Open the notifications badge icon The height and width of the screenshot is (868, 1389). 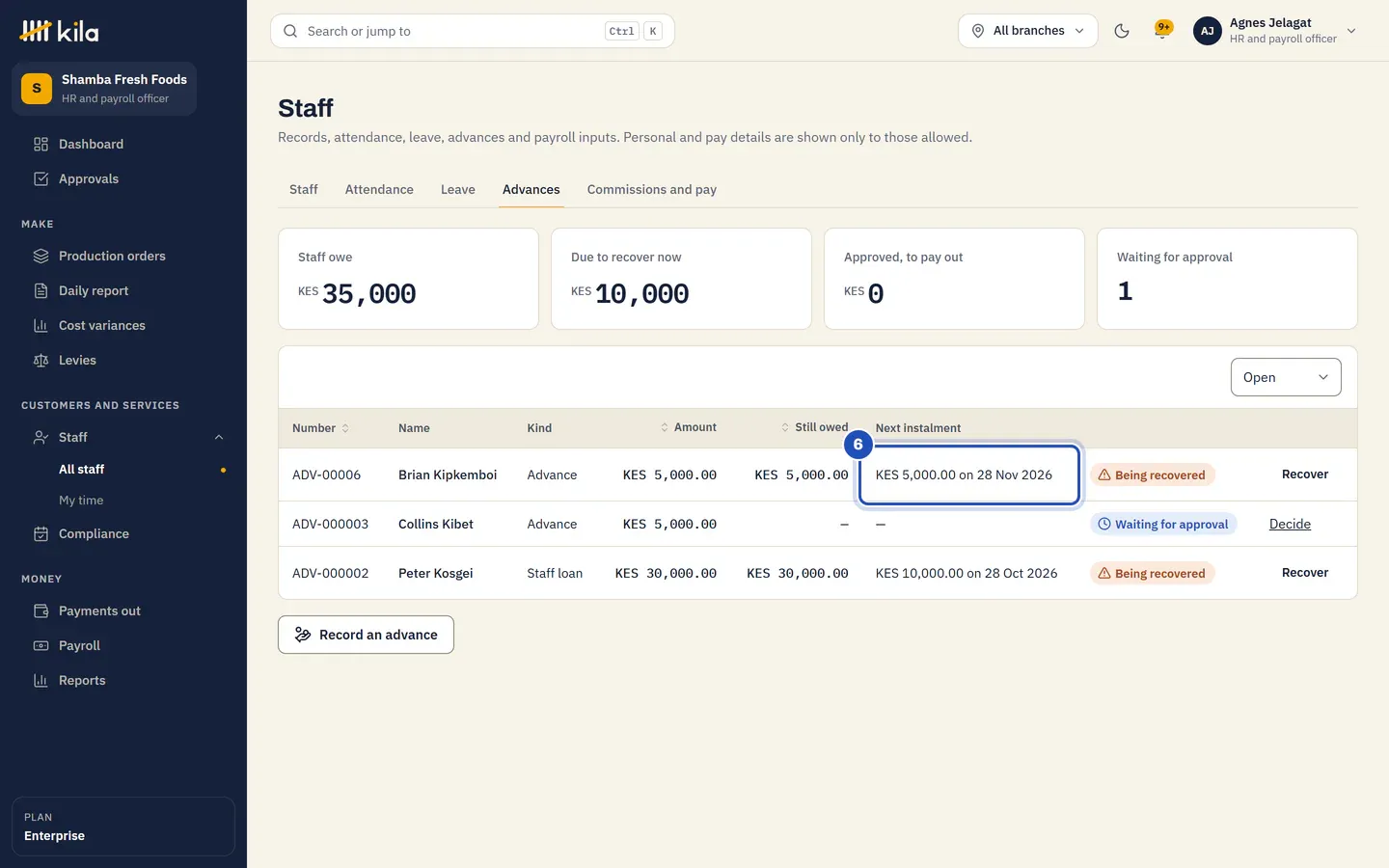pyautogui.click(x=1163, y=30)
